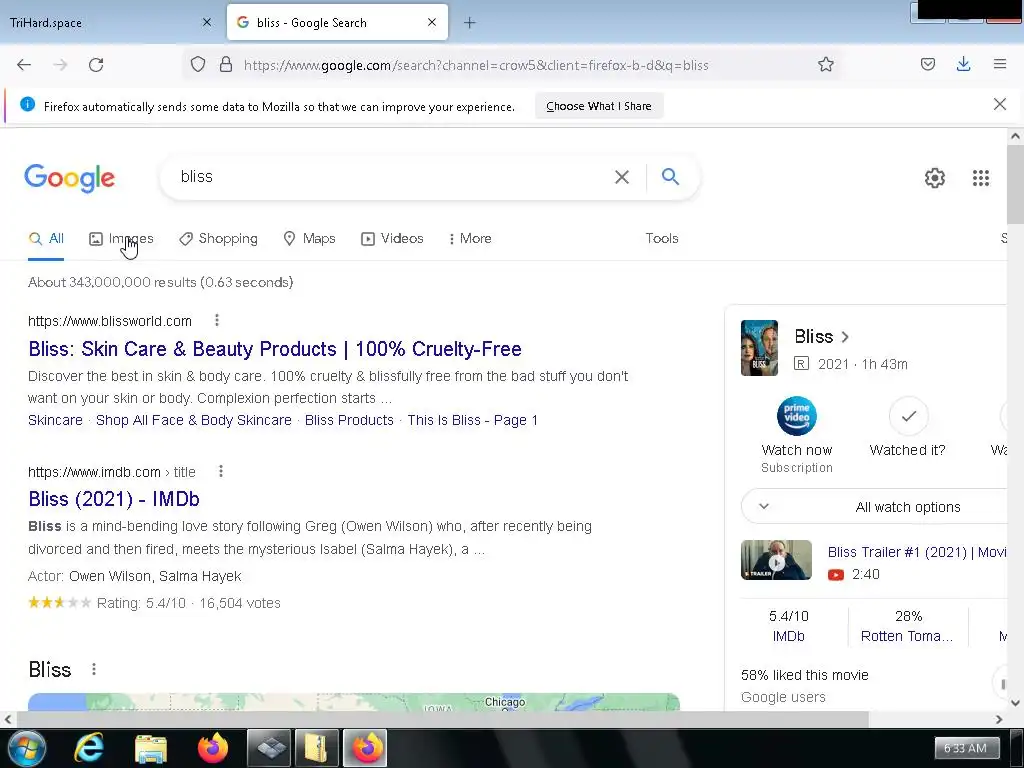Open Shop All Face & Body Skincare sitelink
Screen dimensions: 1024x768
194,421
